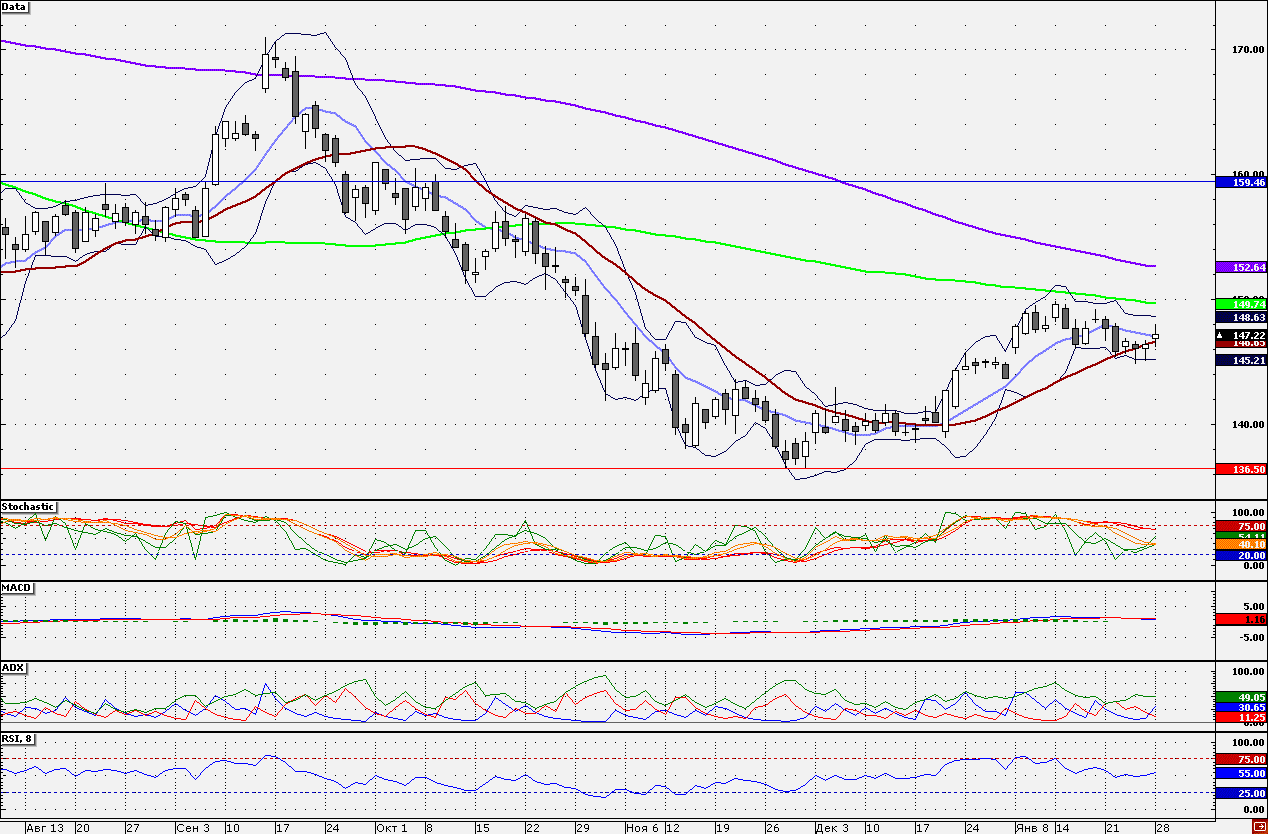Click the "Сен 3" date label
Image resolution: width=1268 pixels, height=834 pixels.
192,828
